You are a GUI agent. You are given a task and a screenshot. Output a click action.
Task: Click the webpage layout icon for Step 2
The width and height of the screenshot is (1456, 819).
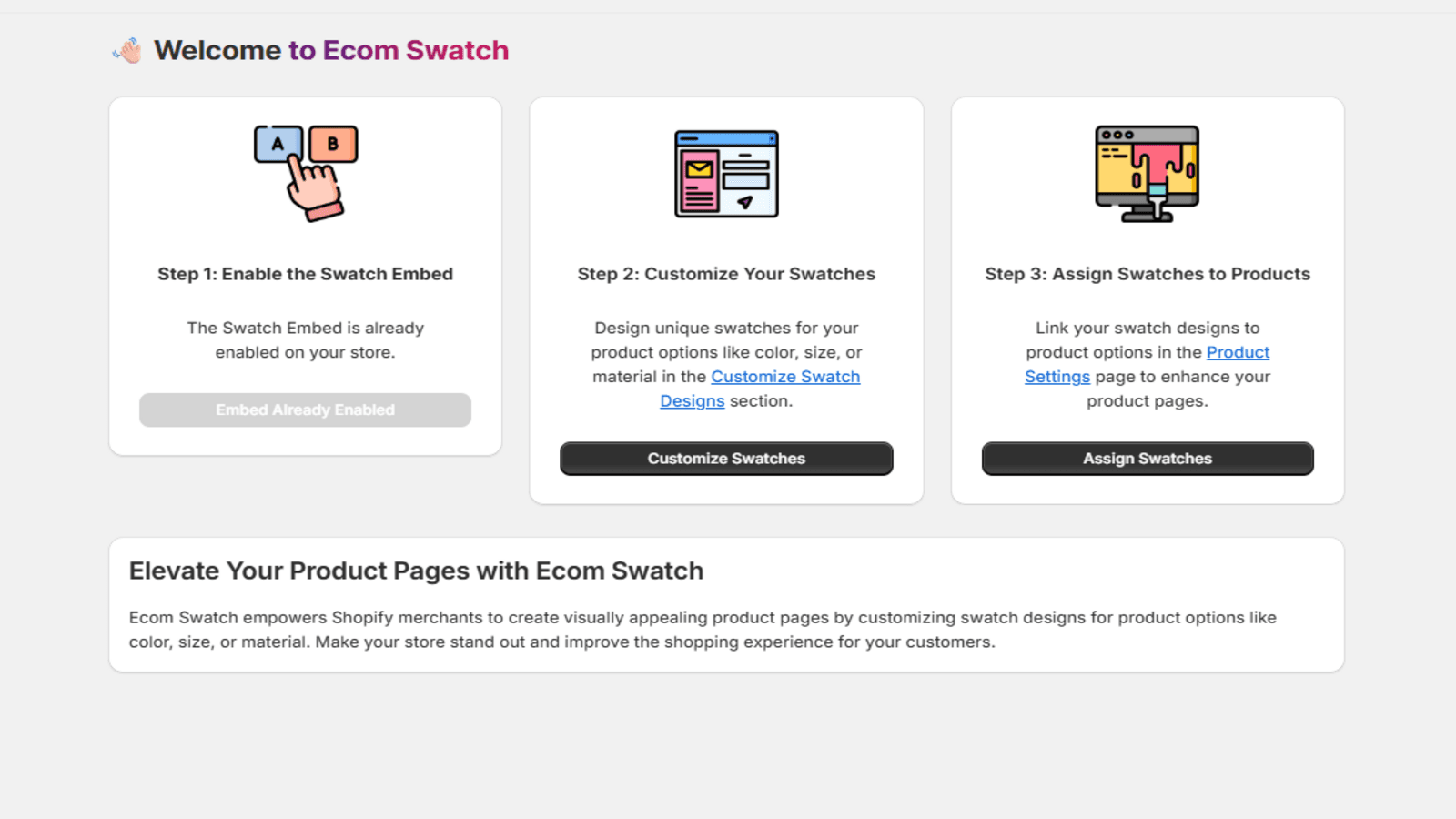(x=726, y=174)
